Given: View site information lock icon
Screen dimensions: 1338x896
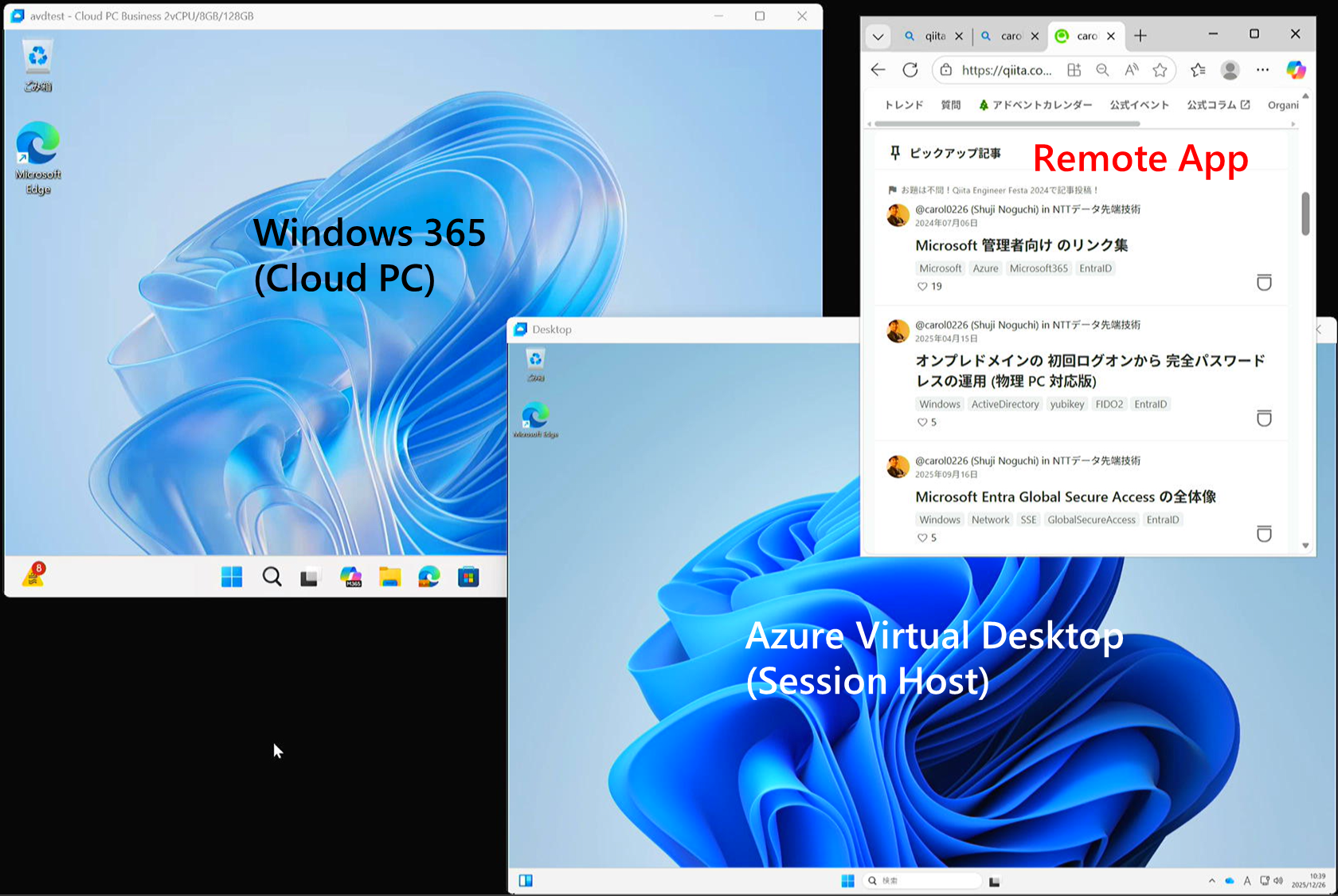Looking at the screenshot, I should click(946, 70).
